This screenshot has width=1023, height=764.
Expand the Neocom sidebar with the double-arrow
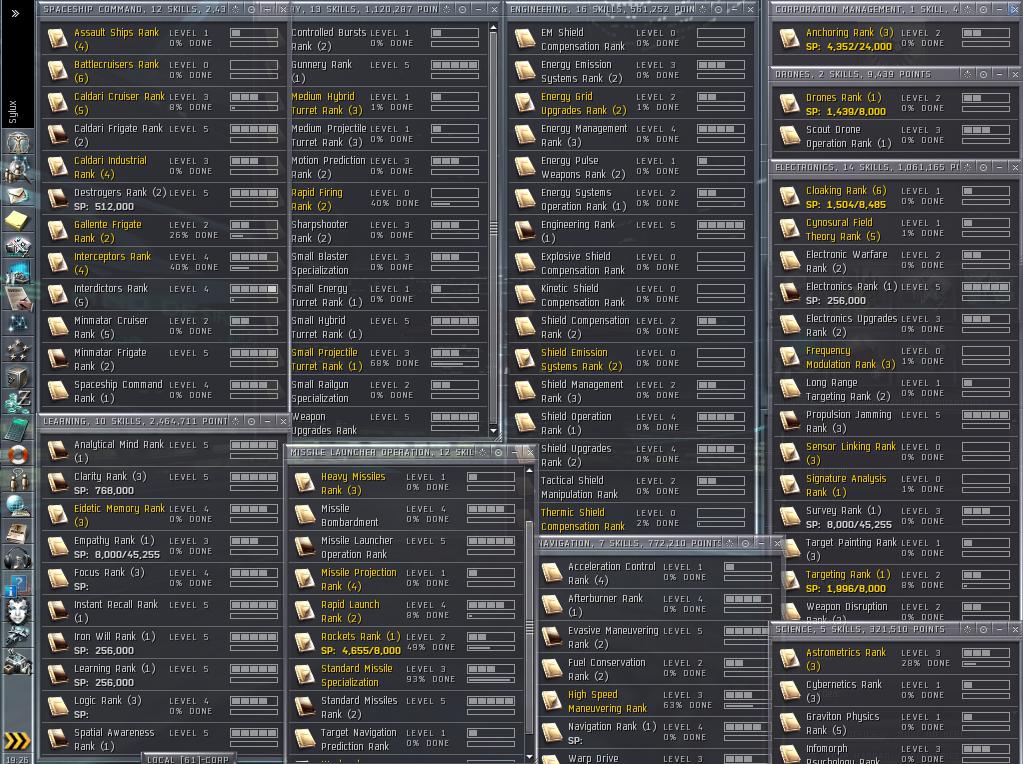(x=16, y=13)
